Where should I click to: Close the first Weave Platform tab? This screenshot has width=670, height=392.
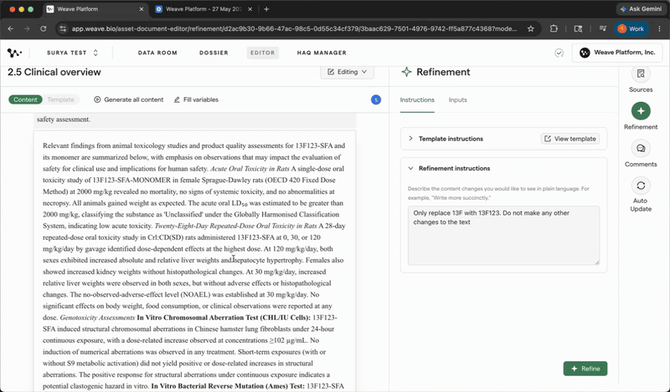pyautogui.click(x=141, y=9)
